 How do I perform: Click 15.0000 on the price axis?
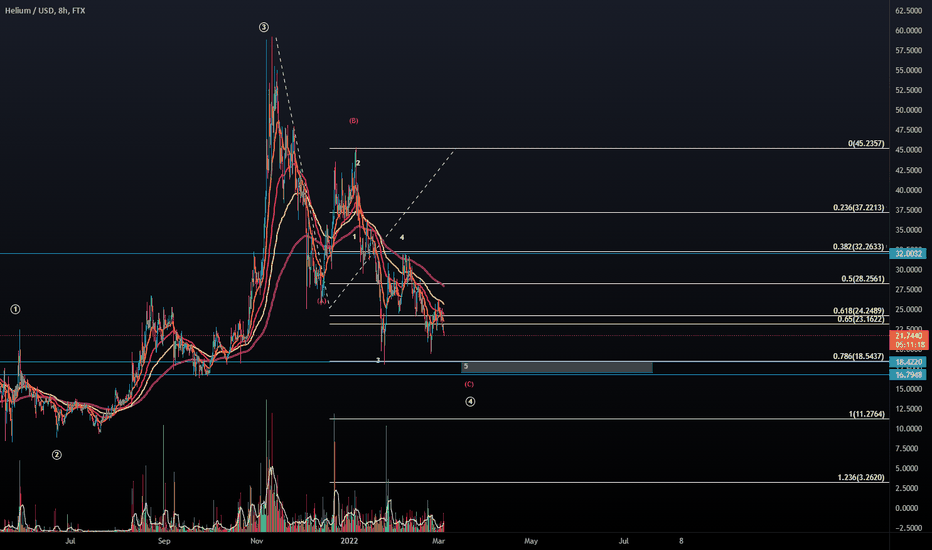click(x=909, y=389)
